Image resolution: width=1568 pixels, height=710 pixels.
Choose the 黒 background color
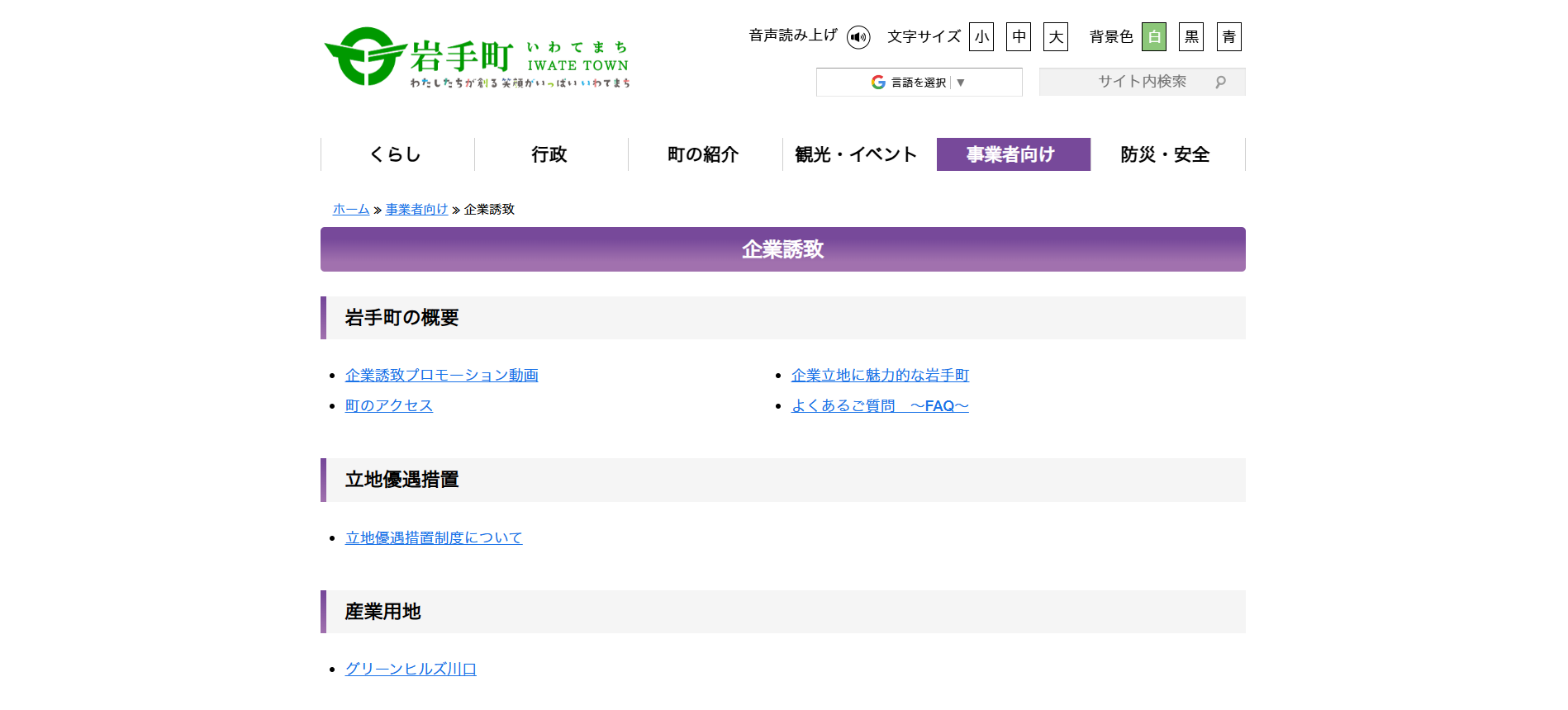click(1191, 36)
